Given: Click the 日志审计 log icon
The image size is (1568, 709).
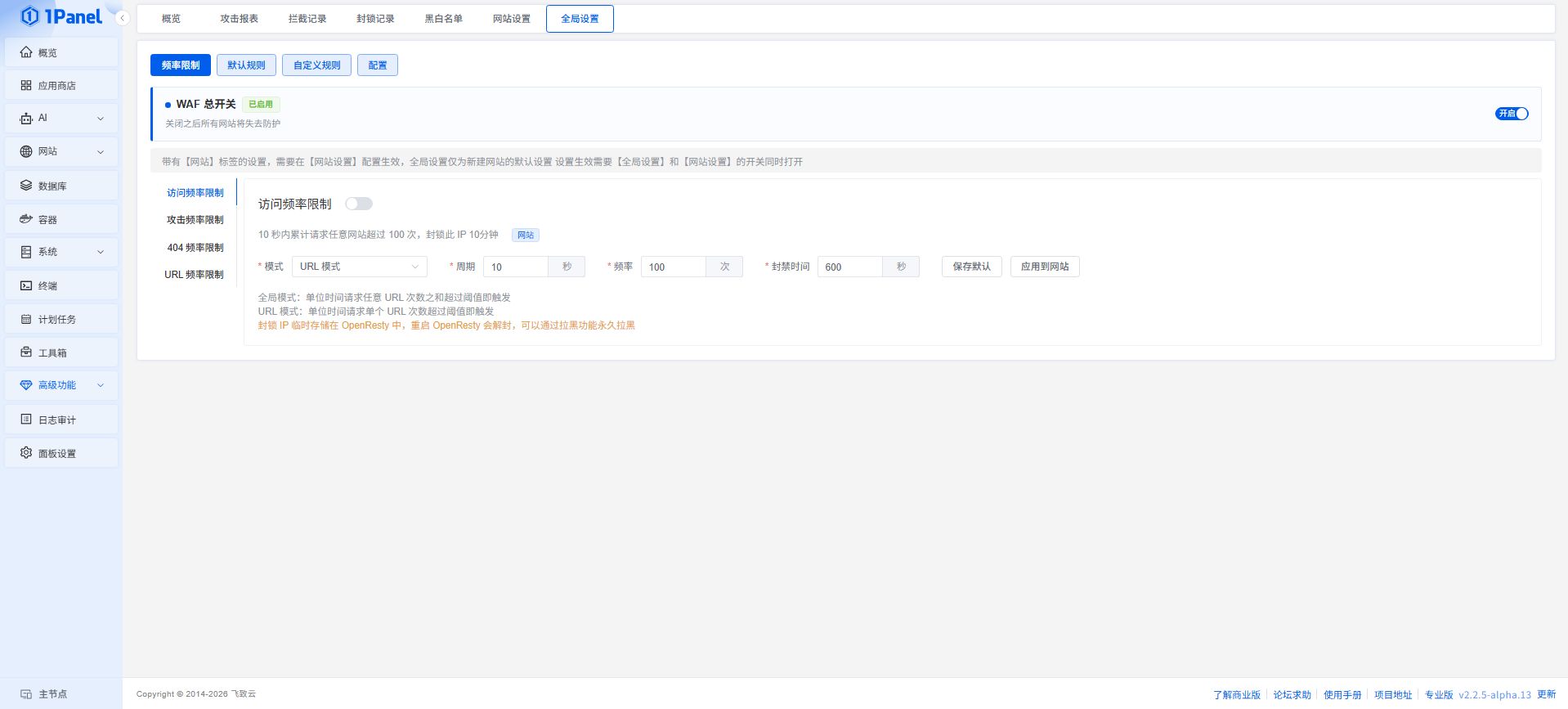Looking at the screenshot, I should pos(26,420).
